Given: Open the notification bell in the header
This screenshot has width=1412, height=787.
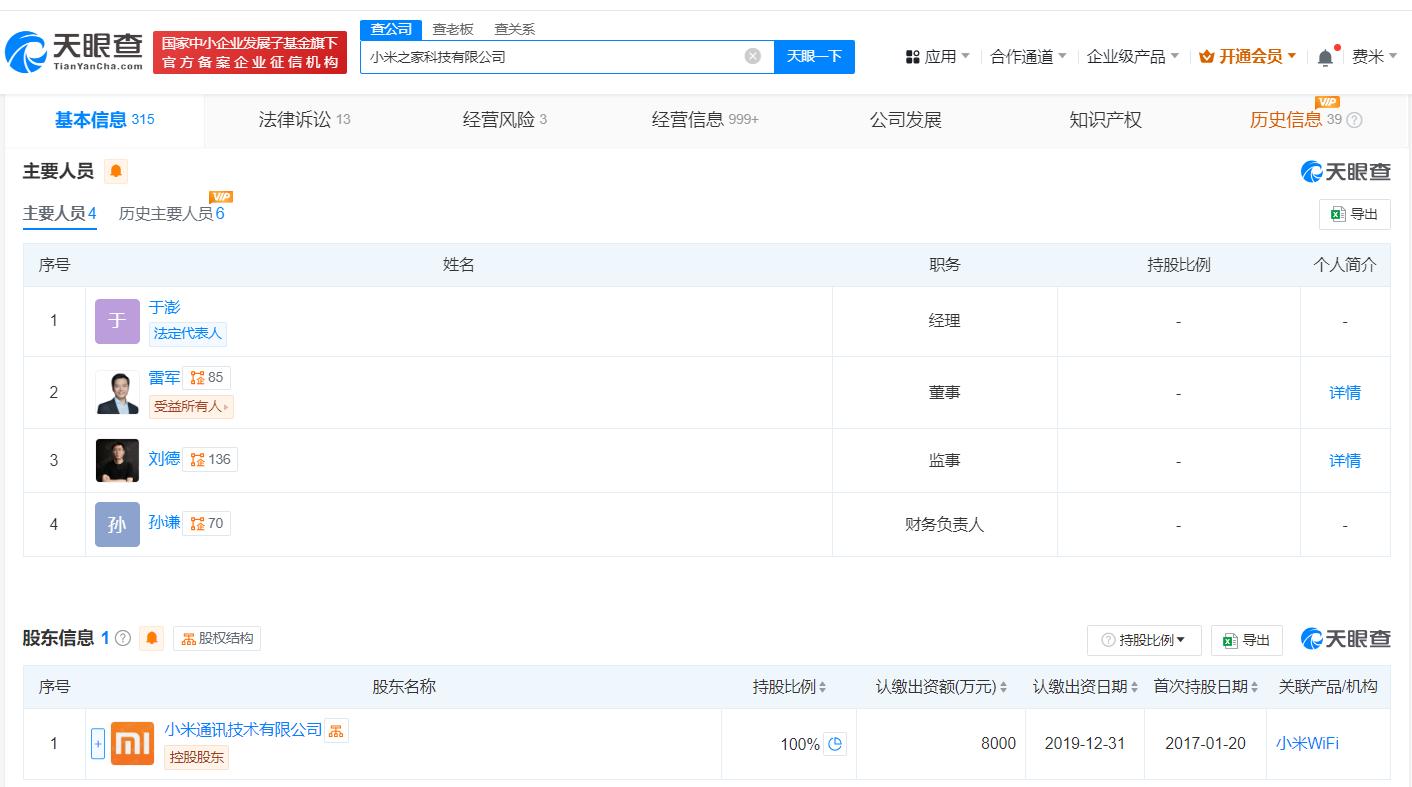Looking at the screenshot, I should (x=1325, y=57).
